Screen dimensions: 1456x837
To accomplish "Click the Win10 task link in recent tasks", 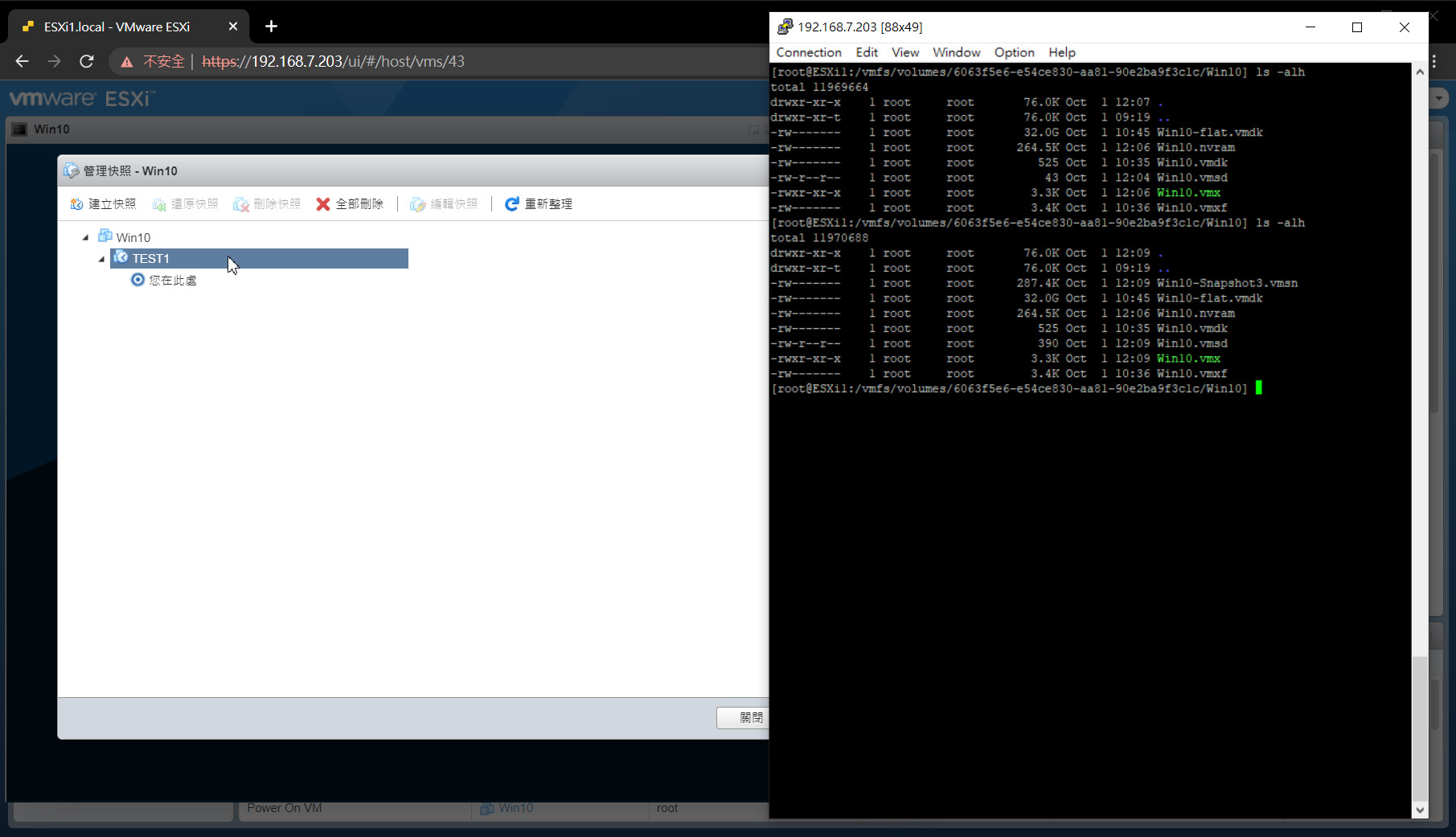I will (515, 808).
